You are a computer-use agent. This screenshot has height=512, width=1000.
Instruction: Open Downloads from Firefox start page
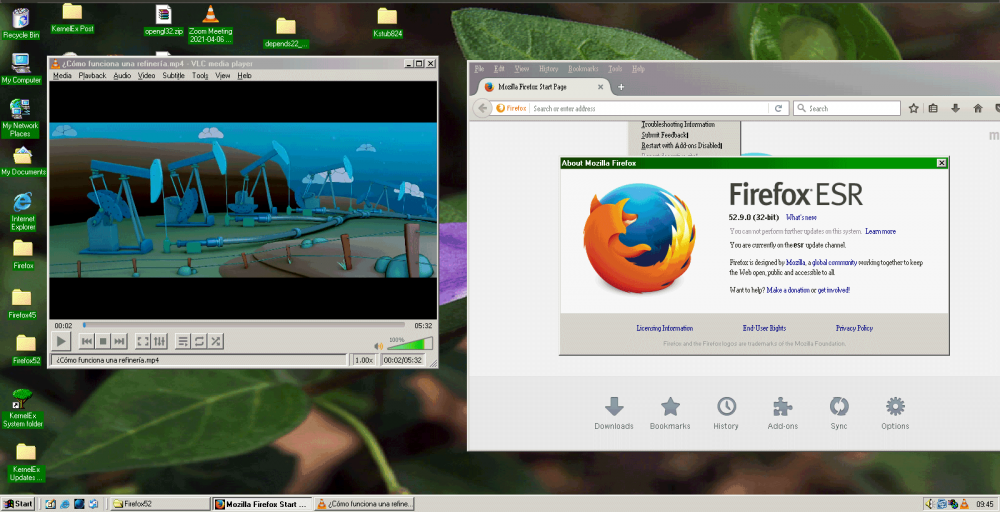point(613,412)
